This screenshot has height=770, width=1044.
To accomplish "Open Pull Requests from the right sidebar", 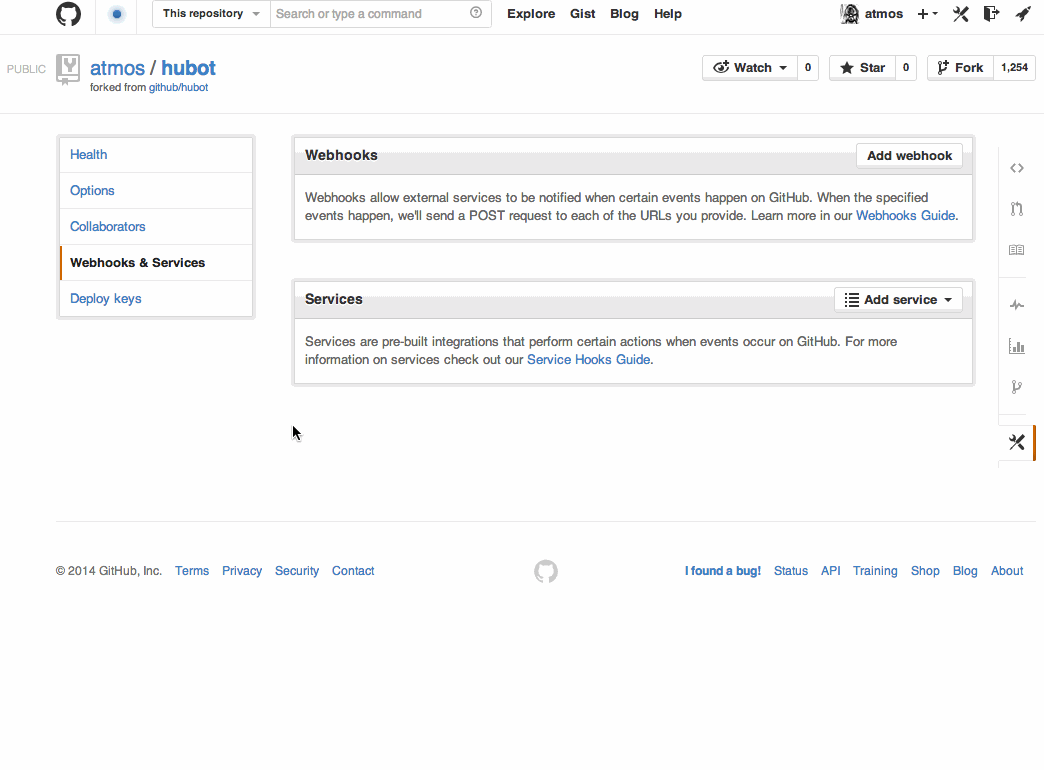I will coord(1016,209).
